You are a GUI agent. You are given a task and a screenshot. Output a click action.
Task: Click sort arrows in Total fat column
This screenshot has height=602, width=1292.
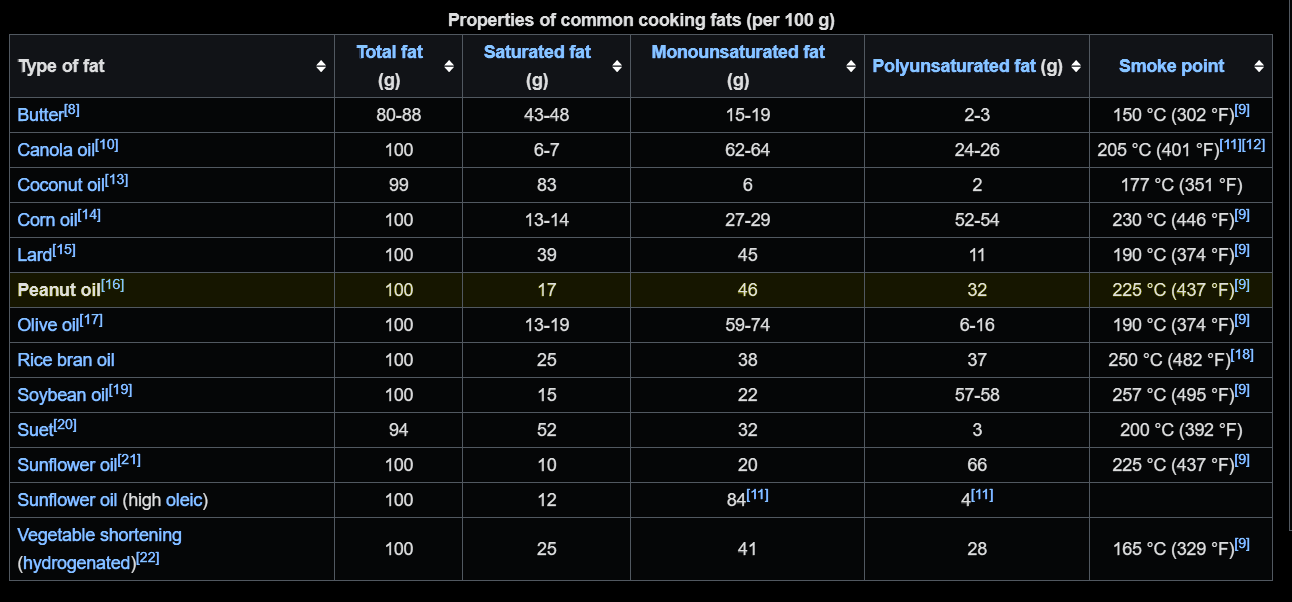point(449,66)
